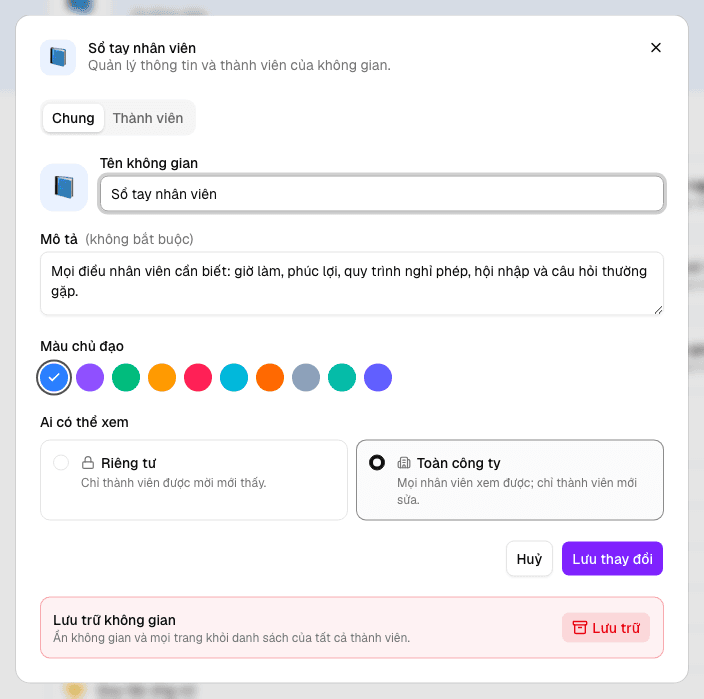Image resolution: width=704 pixels, height=699 pixels.
Task: Pick the slate gray accent color swatch
Action: click(306, 378)
